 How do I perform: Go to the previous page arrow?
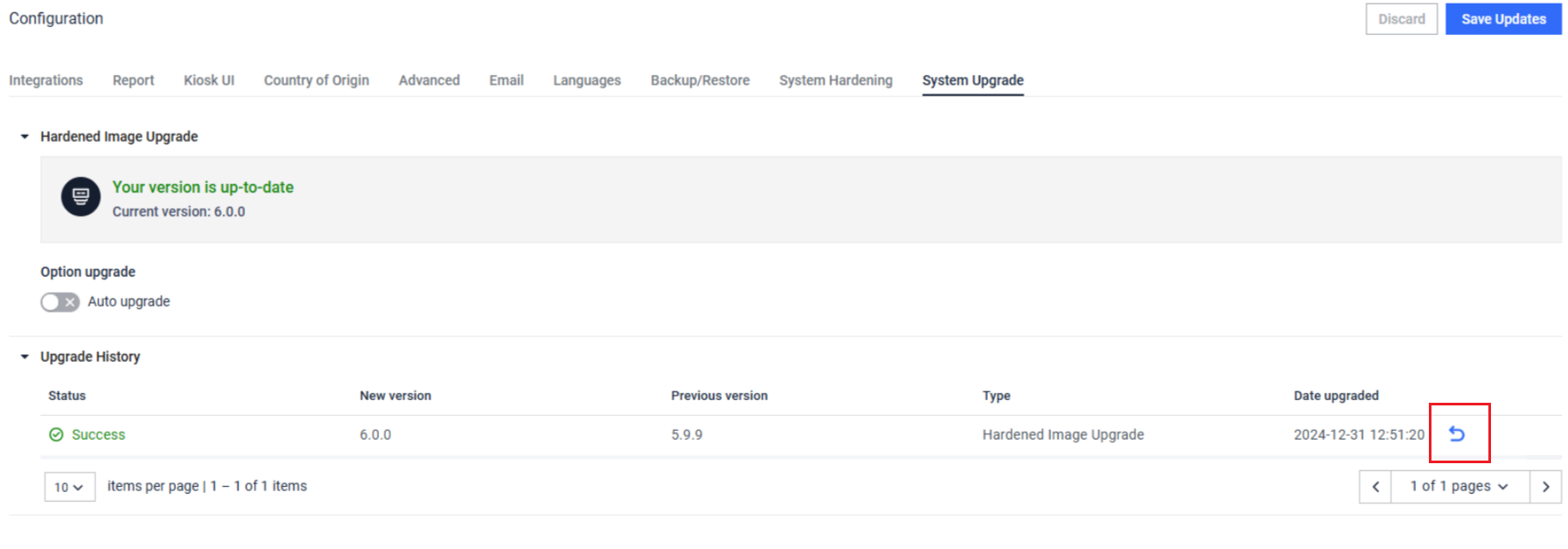pyautogui.click(x=1375, y=486)
